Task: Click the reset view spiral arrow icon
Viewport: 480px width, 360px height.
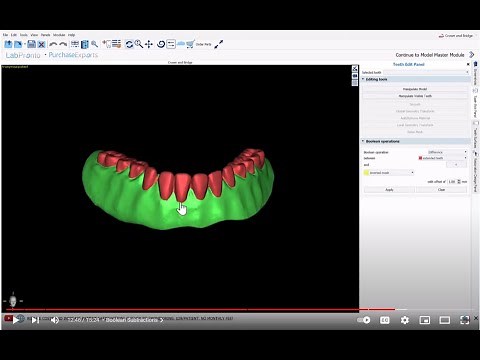Action: [161, 44]
